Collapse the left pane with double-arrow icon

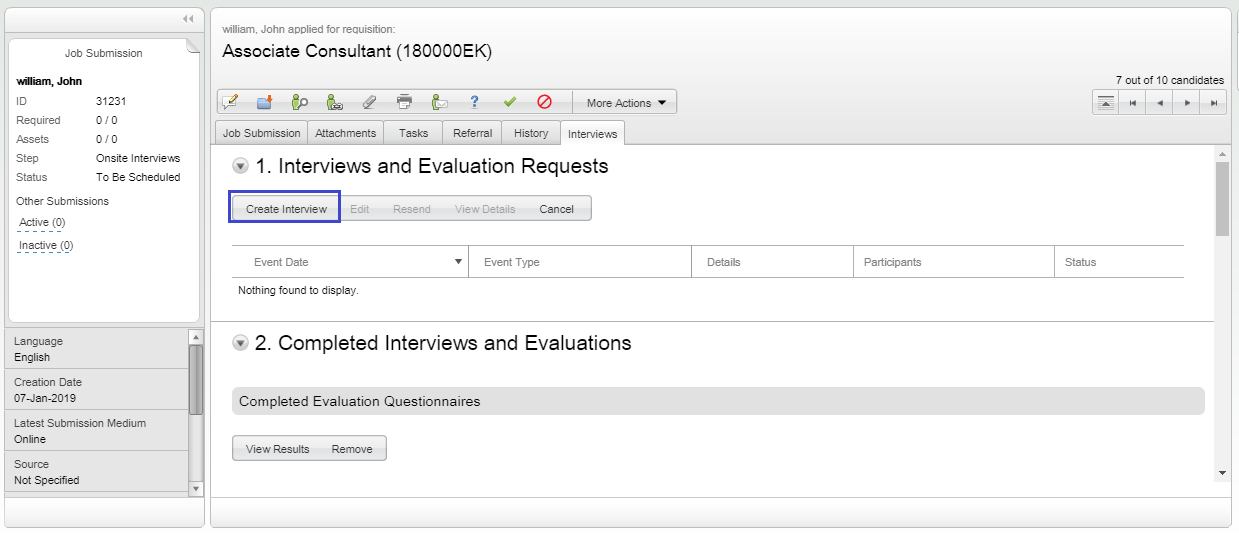pos(187,19)
